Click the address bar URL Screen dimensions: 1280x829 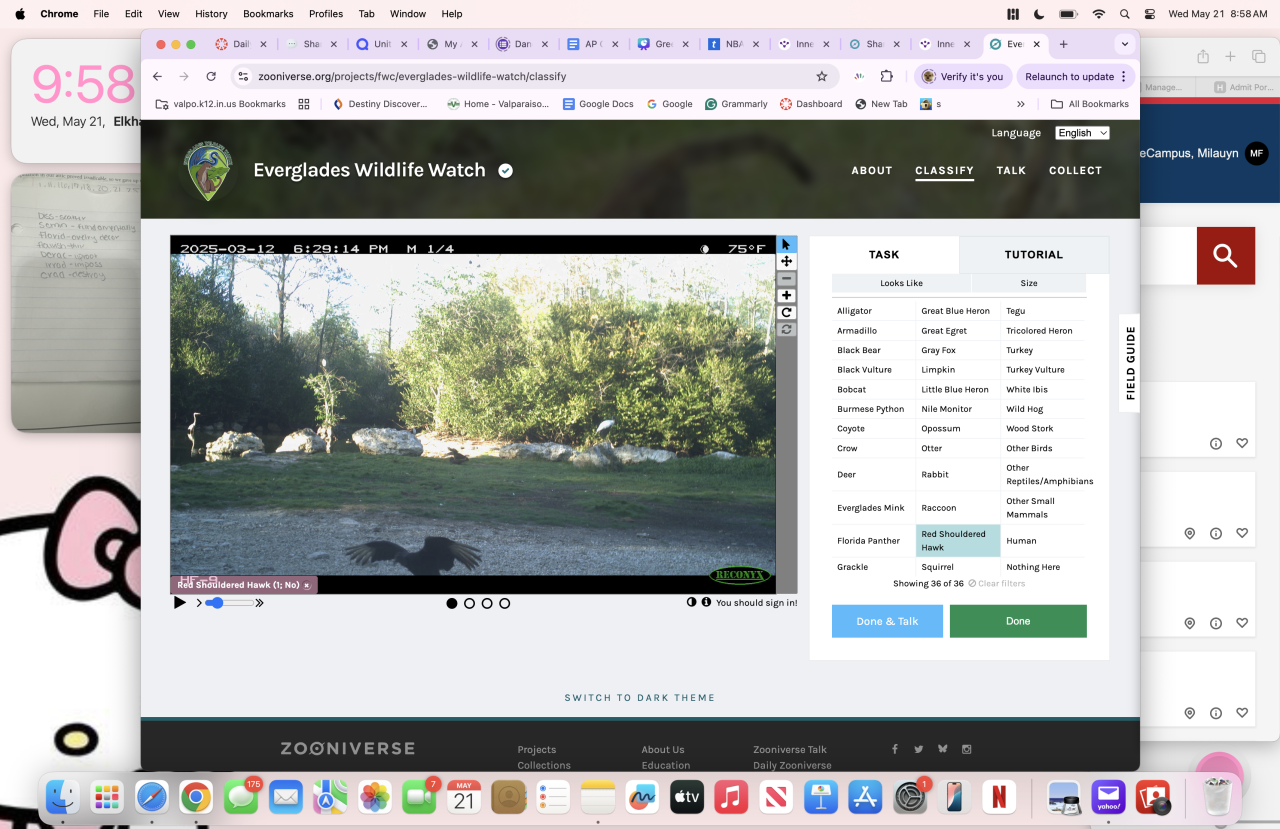[x=412, y=76]
